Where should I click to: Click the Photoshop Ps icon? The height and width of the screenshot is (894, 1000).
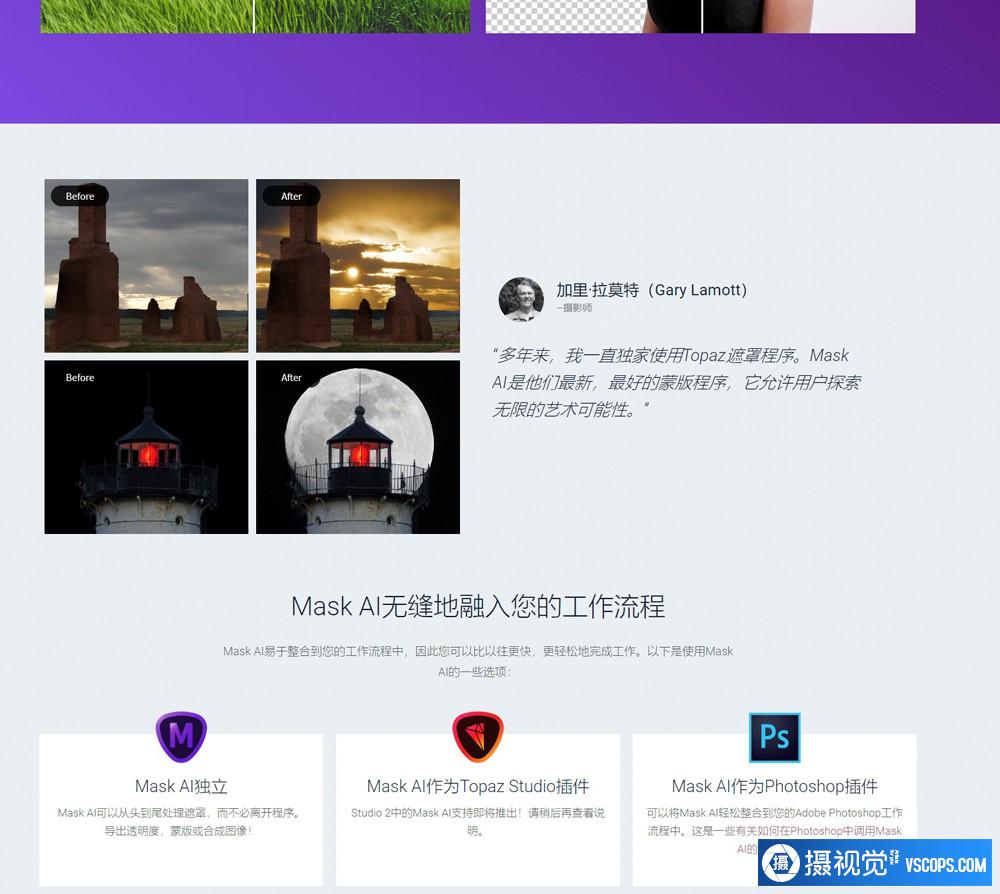point(774,737)
